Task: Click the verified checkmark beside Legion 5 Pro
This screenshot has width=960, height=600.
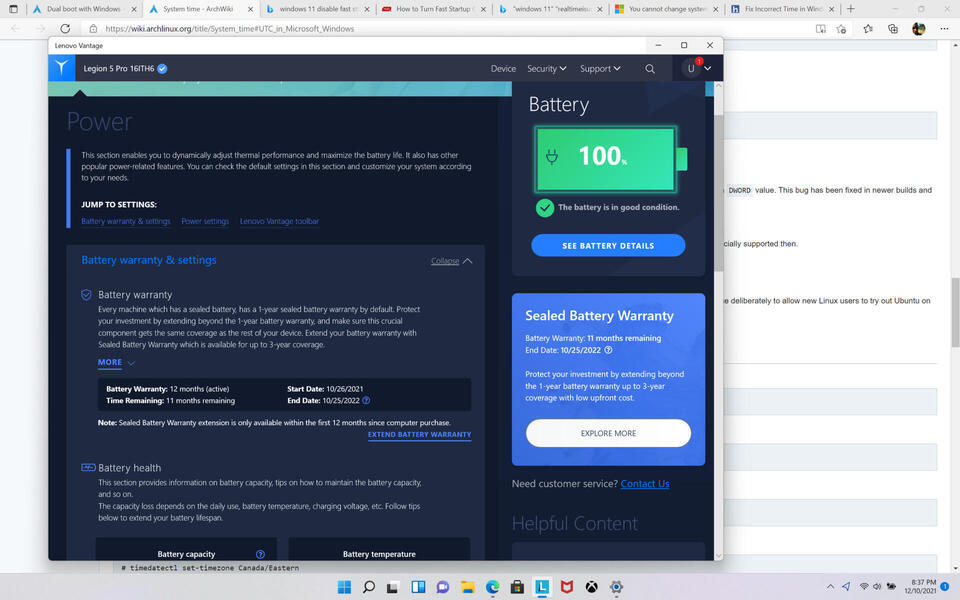Action: [x=162, y=69]
